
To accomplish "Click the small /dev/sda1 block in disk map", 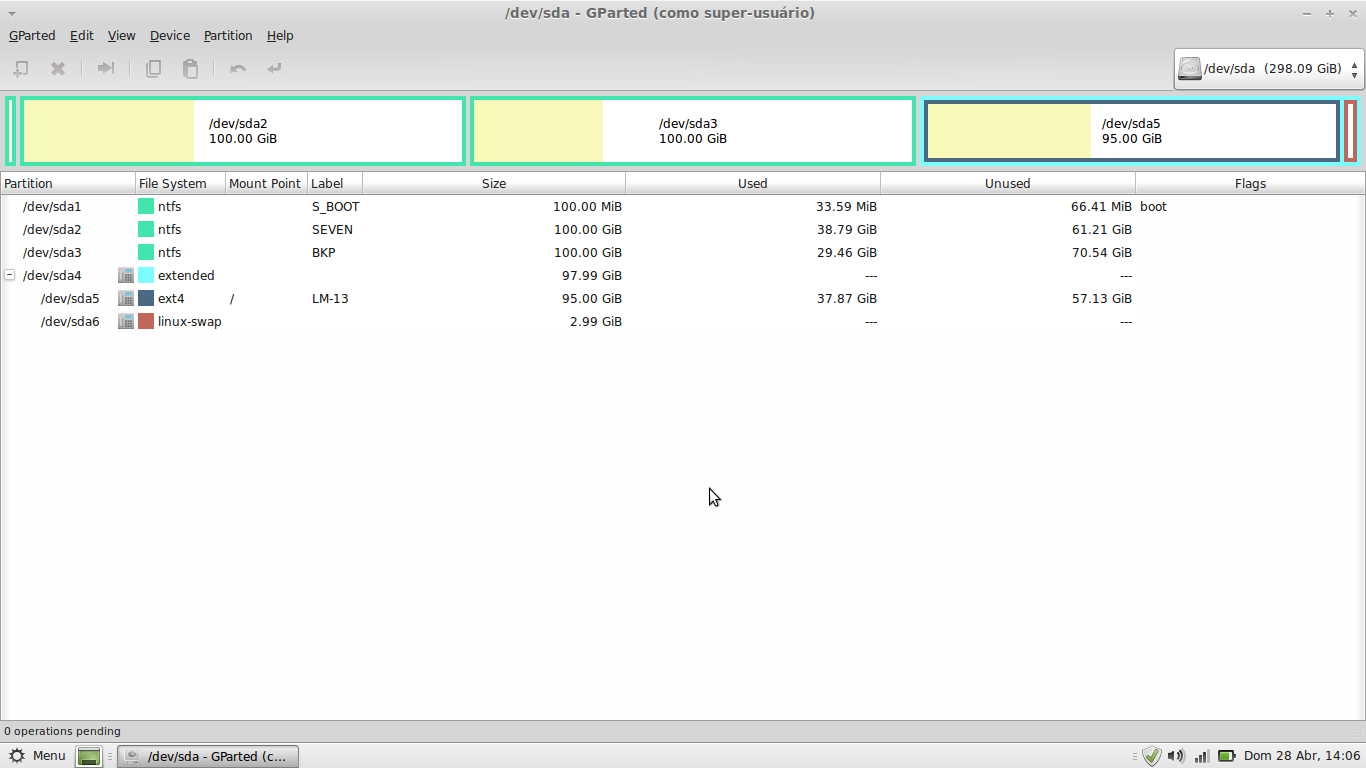I will (11, 131).
